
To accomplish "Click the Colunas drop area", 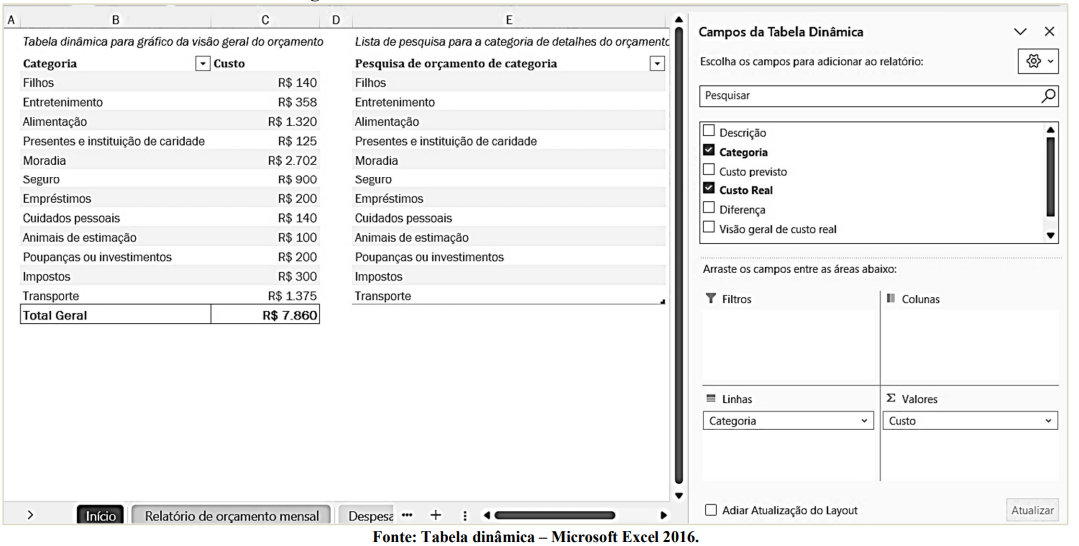I will click(970, 346).
